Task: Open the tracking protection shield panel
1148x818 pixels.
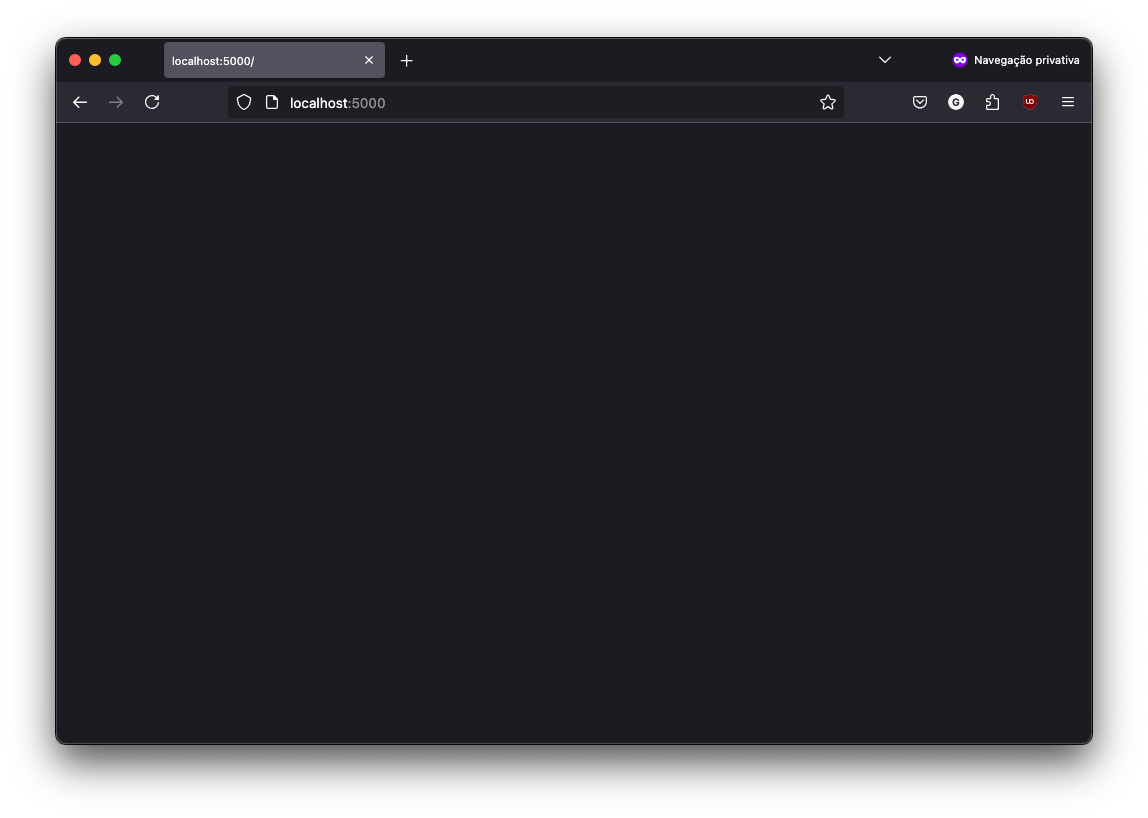Action: tap(244, 102)
